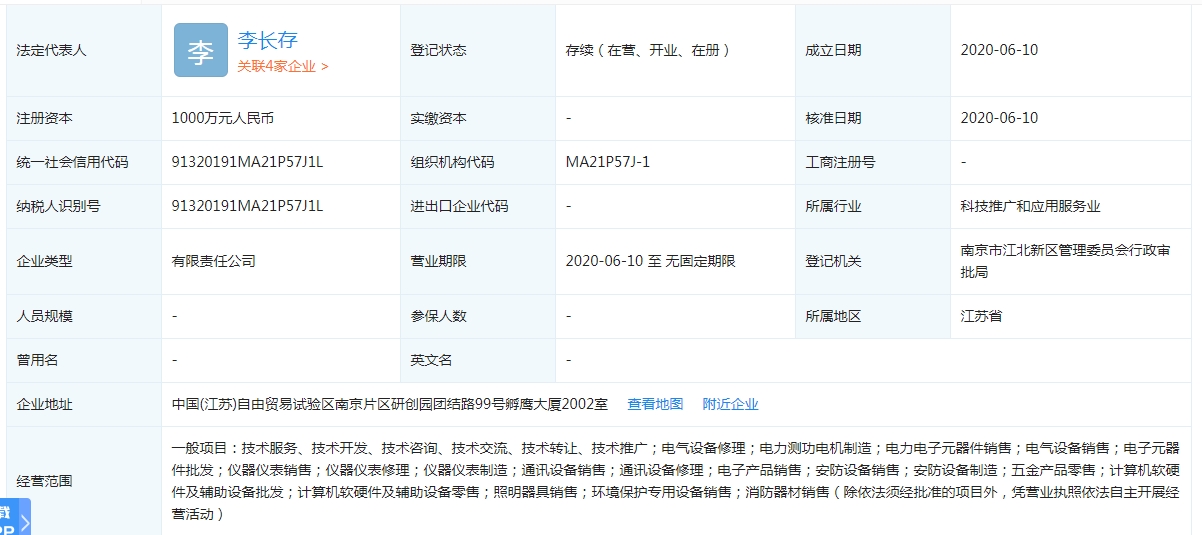The width and height of the screenshot is (1202, 535).
Task: Click the 有限责任公司 company type value
Action: [213, 261]
